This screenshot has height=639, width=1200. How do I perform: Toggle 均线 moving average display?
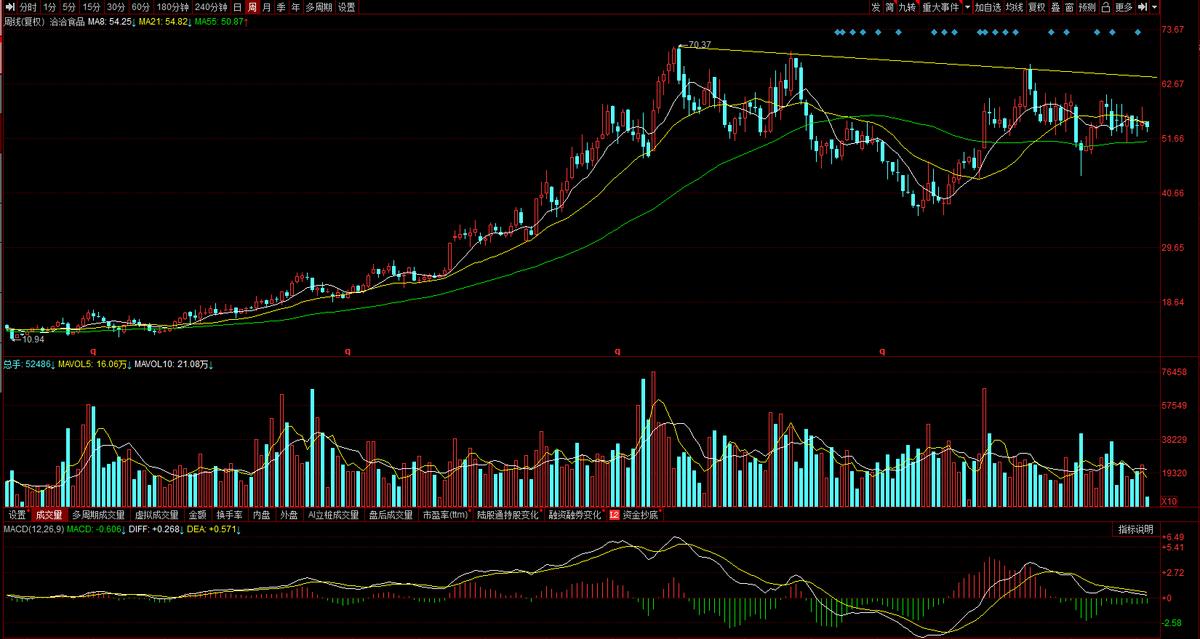tap(1014, 7)
